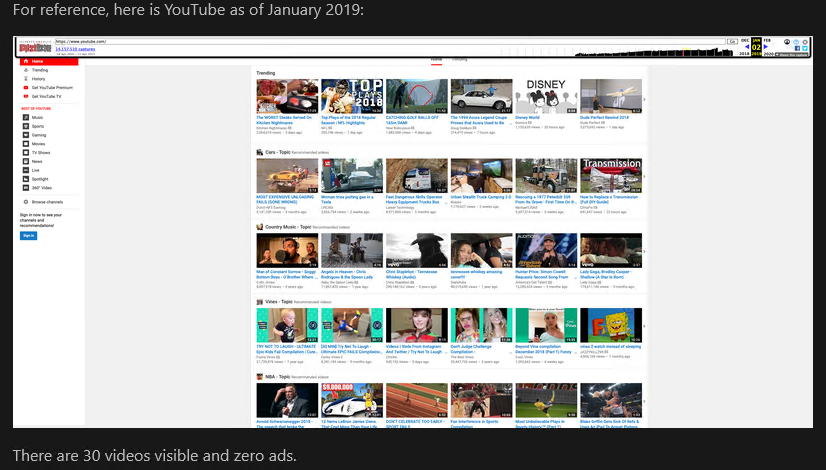Close the Wayback toolbar with X icon
Screen dimensions: 826x470
click(x=805, y=42)
